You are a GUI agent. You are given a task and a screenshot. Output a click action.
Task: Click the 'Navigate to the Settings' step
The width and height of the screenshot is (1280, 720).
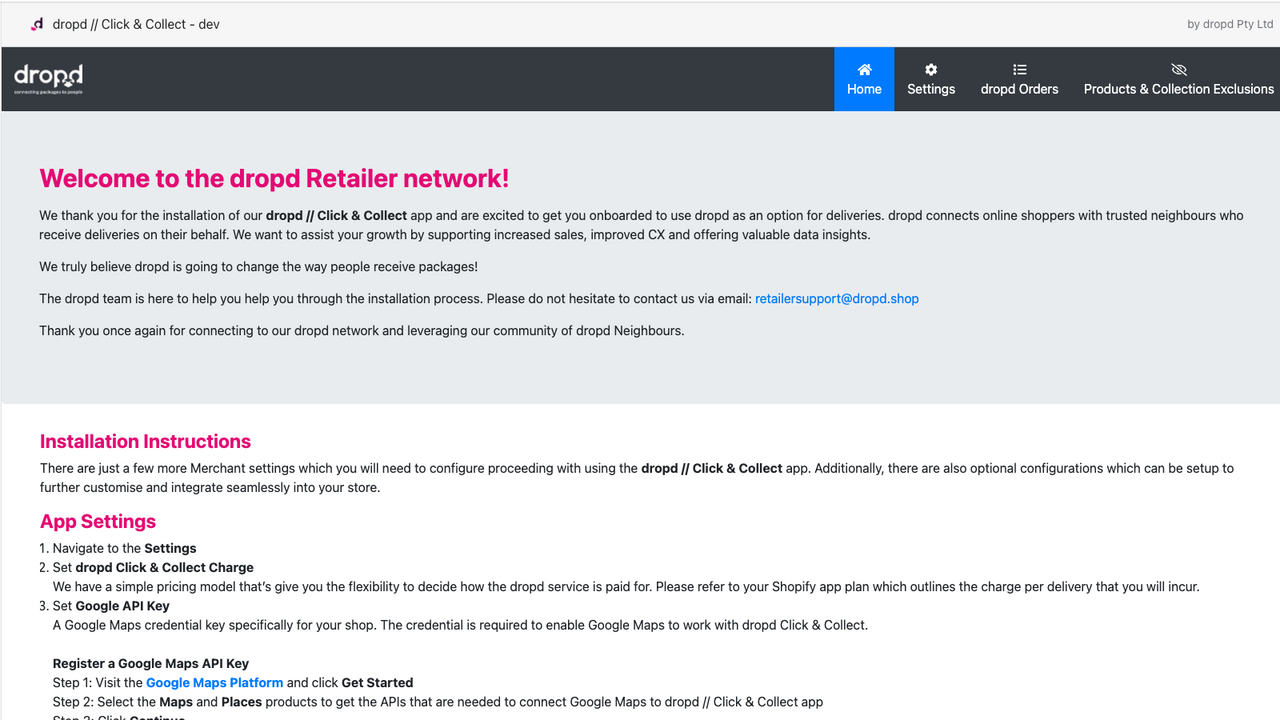[124, 548]
